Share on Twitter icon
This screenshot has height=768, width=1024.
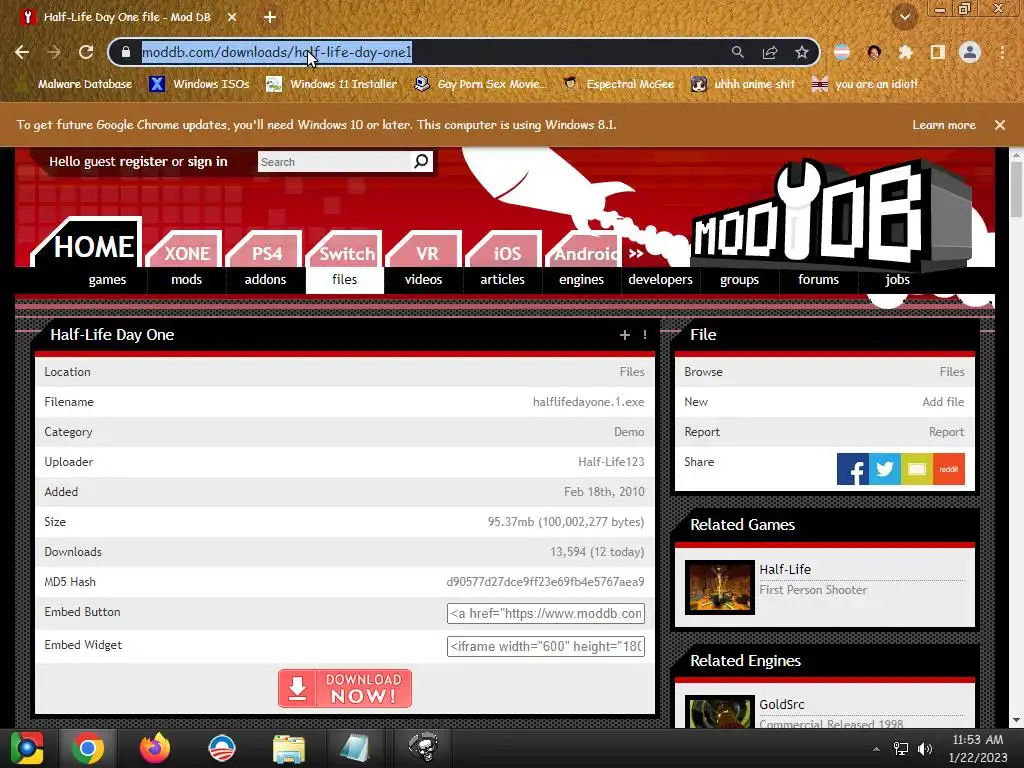884,469
